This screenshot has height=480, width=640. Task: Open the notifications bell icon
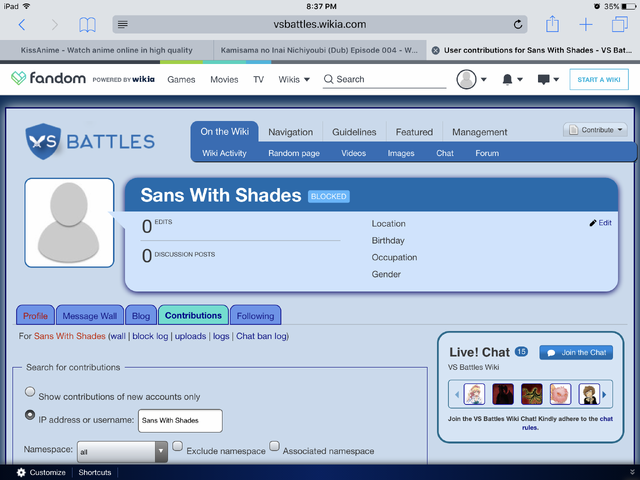pyautogui.click(x=507, y=79)
